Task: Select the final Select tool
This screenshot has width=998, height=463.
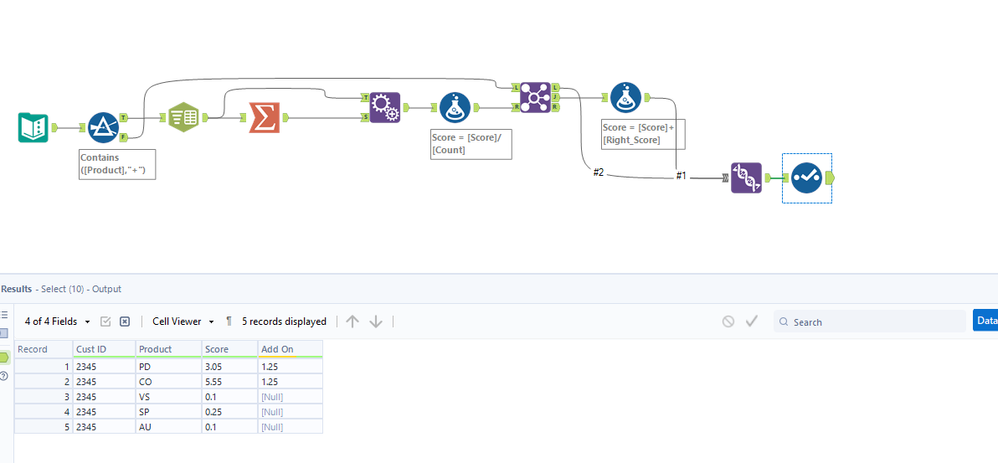Action: (x=806, y=178)
